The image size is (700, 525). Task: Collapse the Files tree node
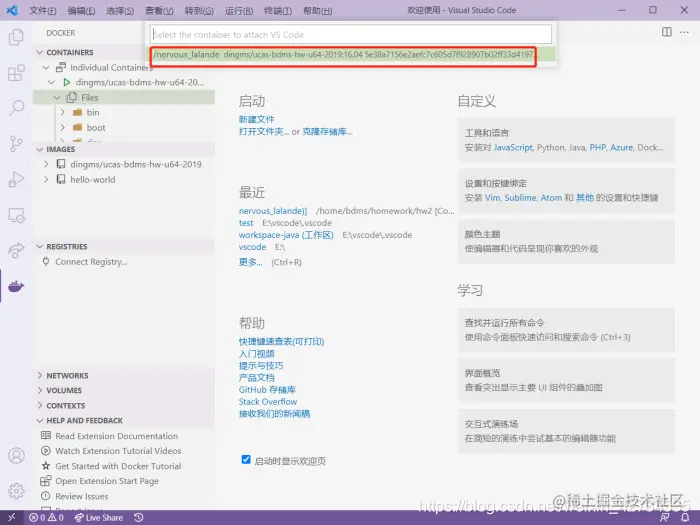(57, 97)
